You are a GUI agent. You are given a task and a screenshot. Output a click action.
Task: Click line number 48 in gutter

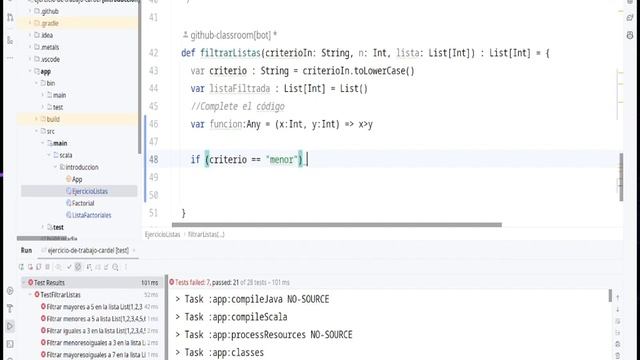pyautogui.click(x=153, y=159)
